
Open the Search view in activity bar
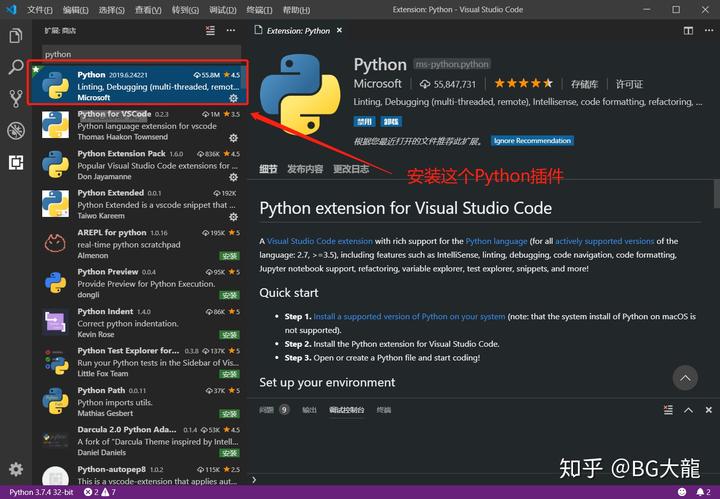pyautogui.click(x=16, y=67)
